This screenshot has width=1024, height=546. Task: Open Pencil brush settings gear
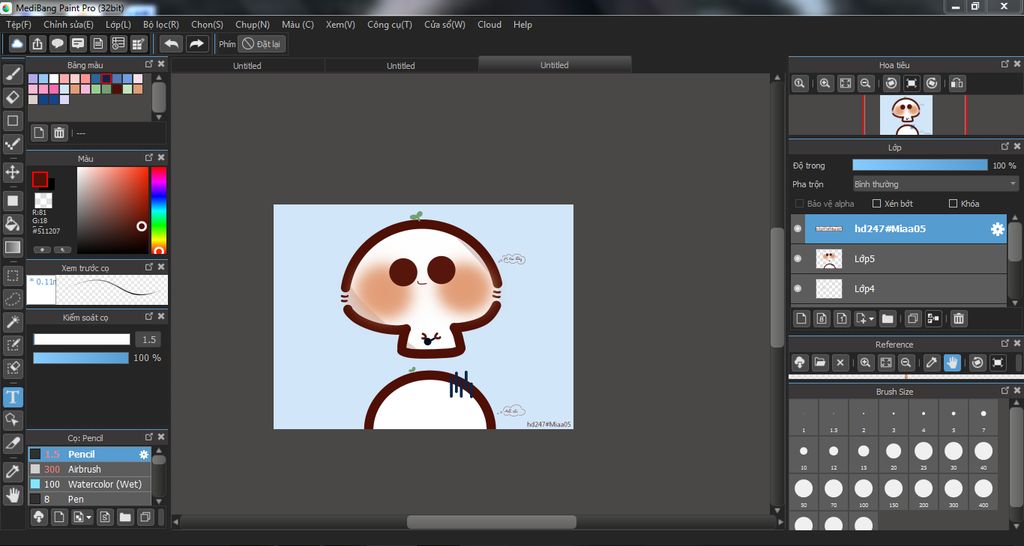coord(144,455)
